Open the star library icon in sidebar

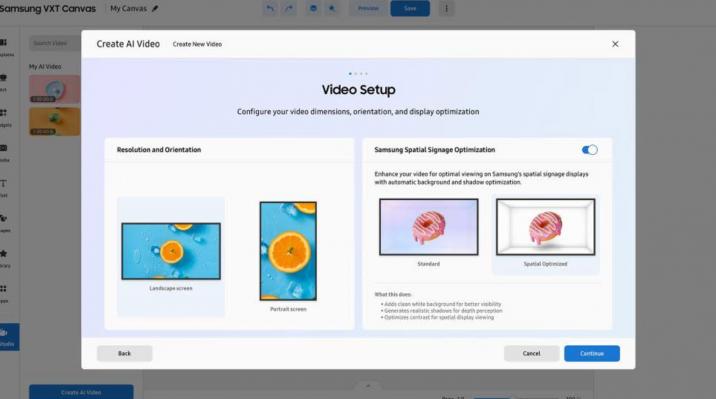click(4, 258)
